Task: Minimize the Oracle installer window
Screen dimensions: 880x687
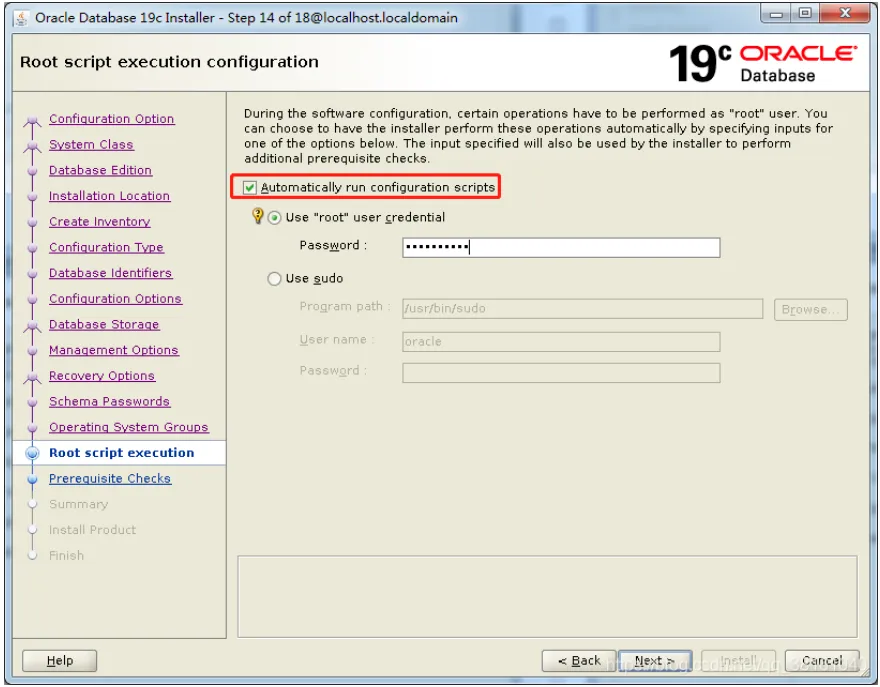Action: click(776, 13)
